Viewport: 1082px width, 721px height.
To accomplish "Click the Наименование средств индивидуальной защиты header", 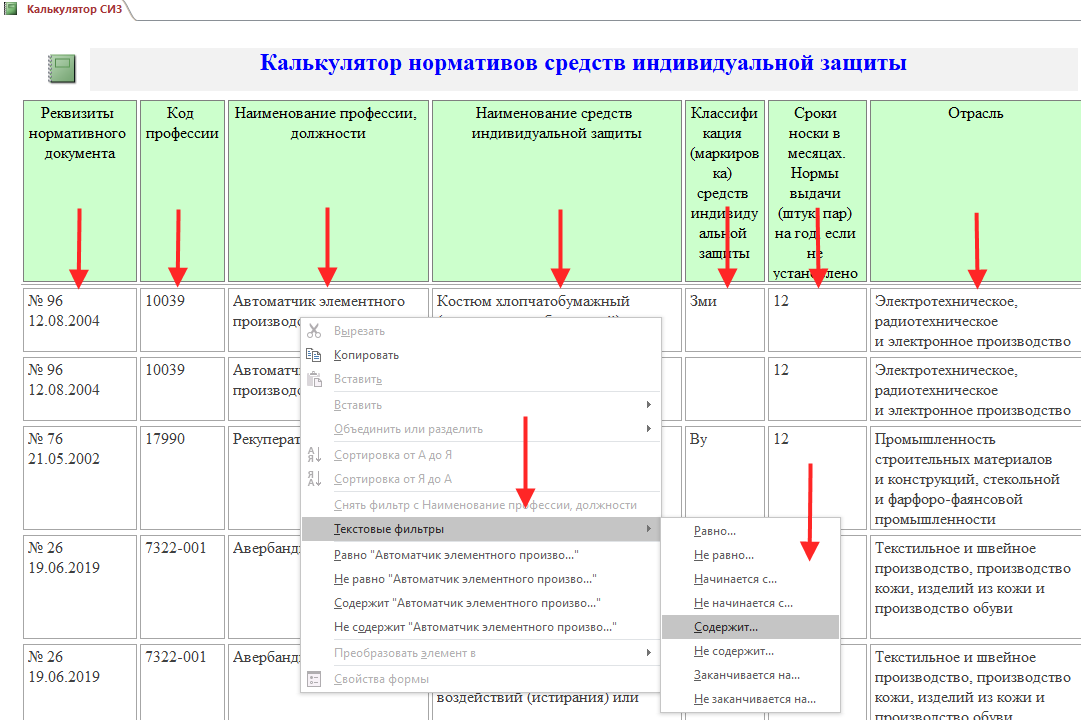I will pos(556,191).
